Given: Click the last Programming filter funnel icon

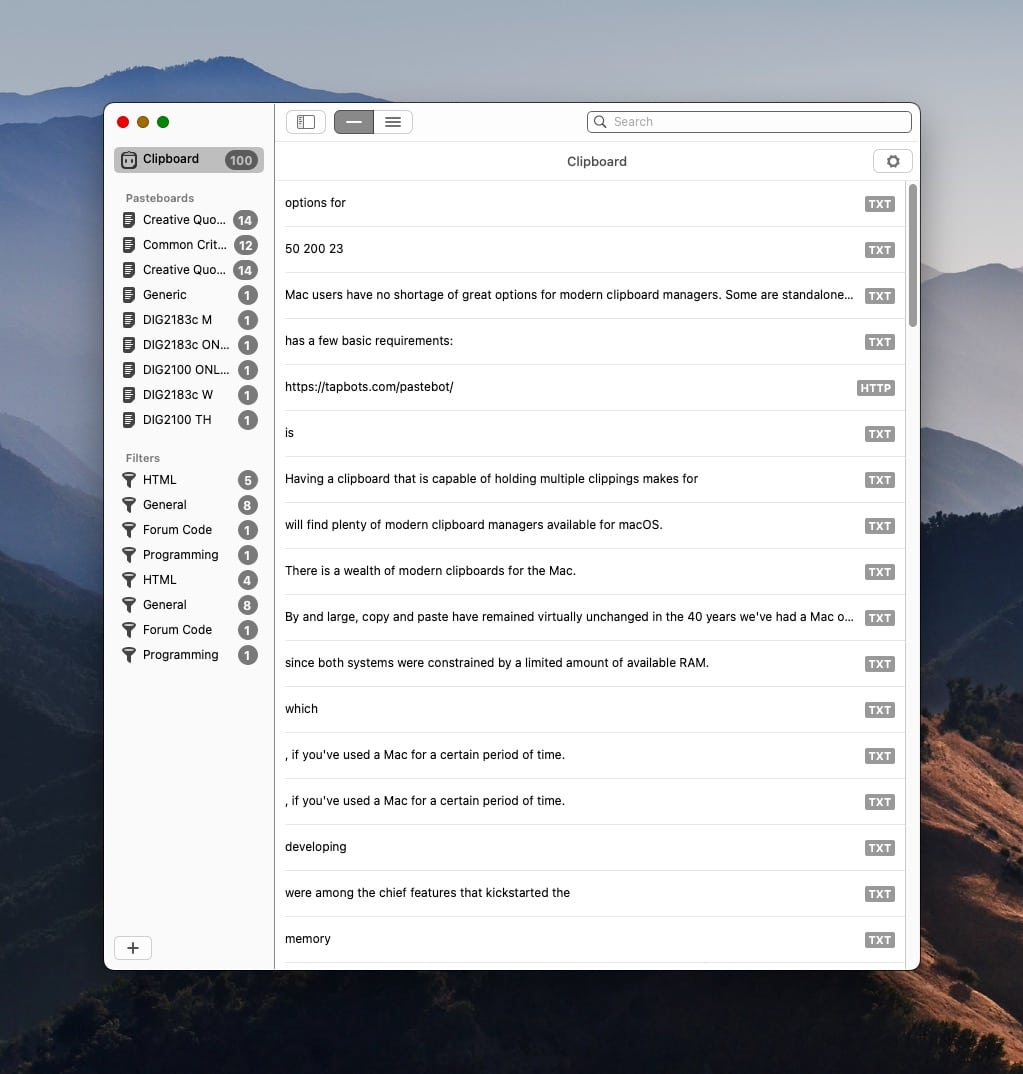Looking at the screenshot, I should [x=129, y=655].
